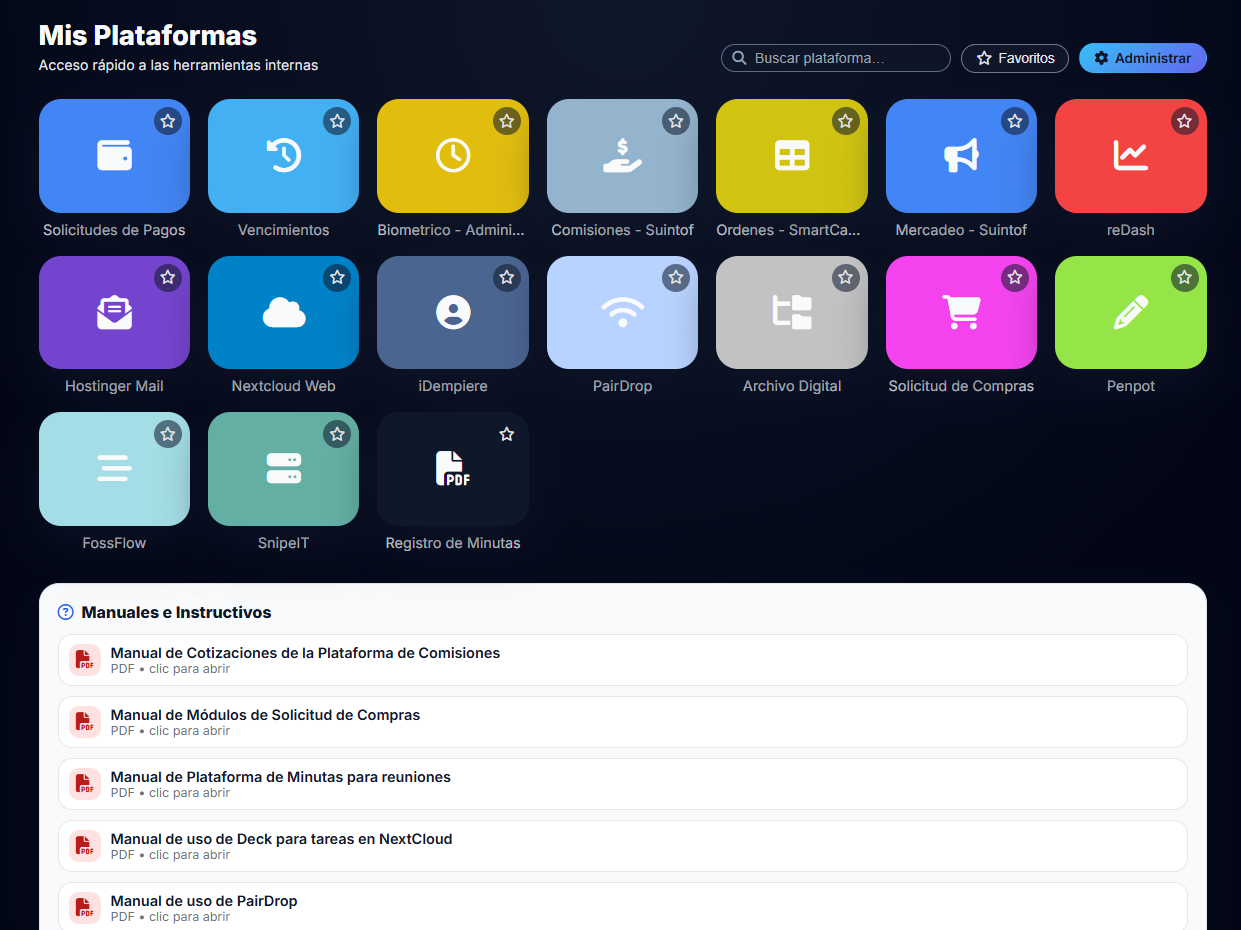Open the Penpot pencil tile
The width and height of the screenshot is (1241, 930).
(1130, 313)
